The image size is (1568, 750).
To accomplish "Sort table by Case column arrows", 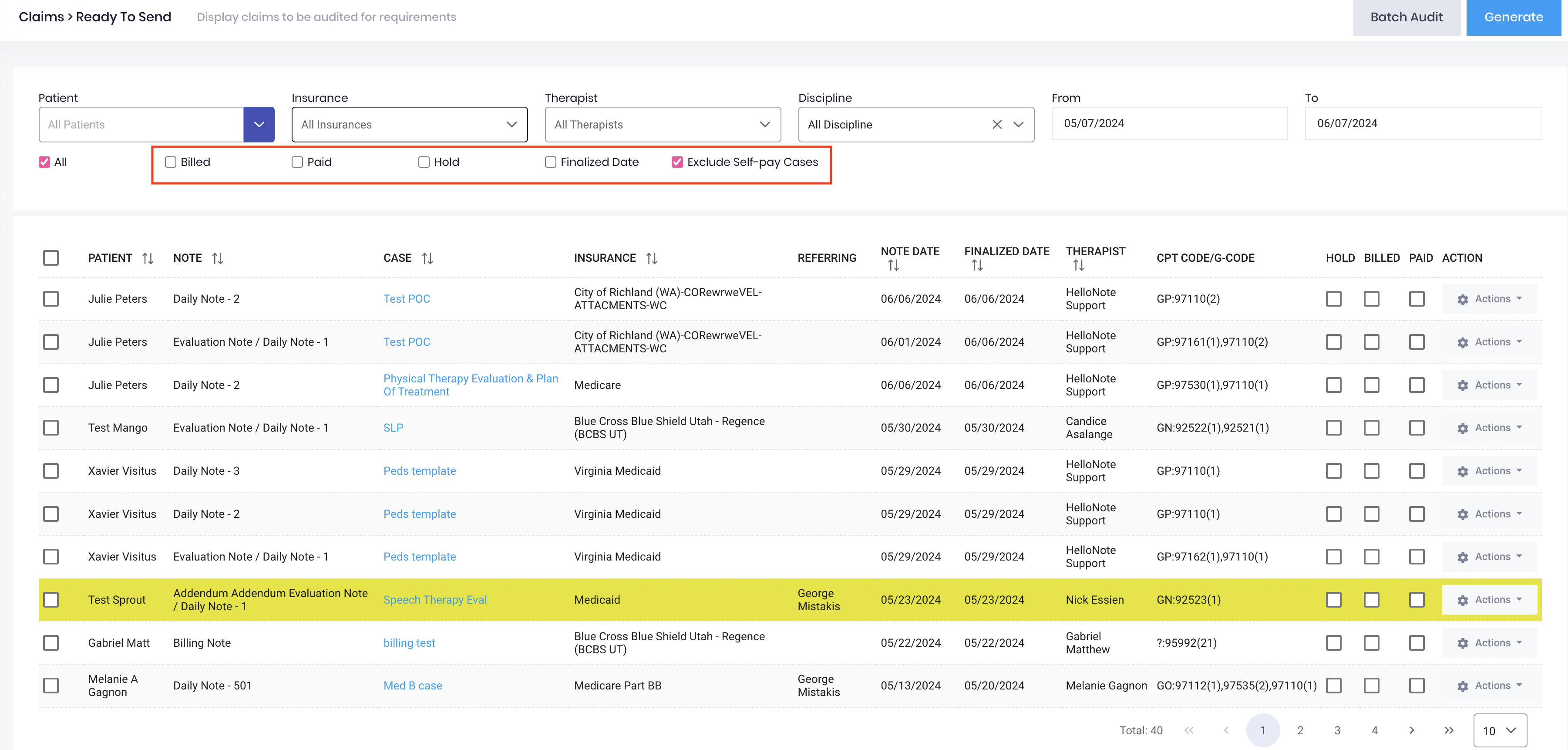I will pyautogui.click(x=427, y=258).
